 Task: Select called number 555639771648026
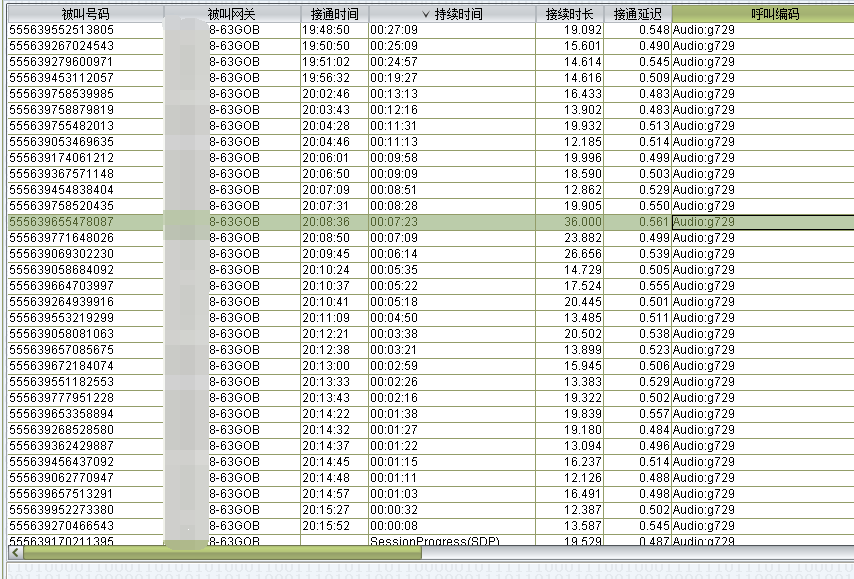click(x=62, y=238)
